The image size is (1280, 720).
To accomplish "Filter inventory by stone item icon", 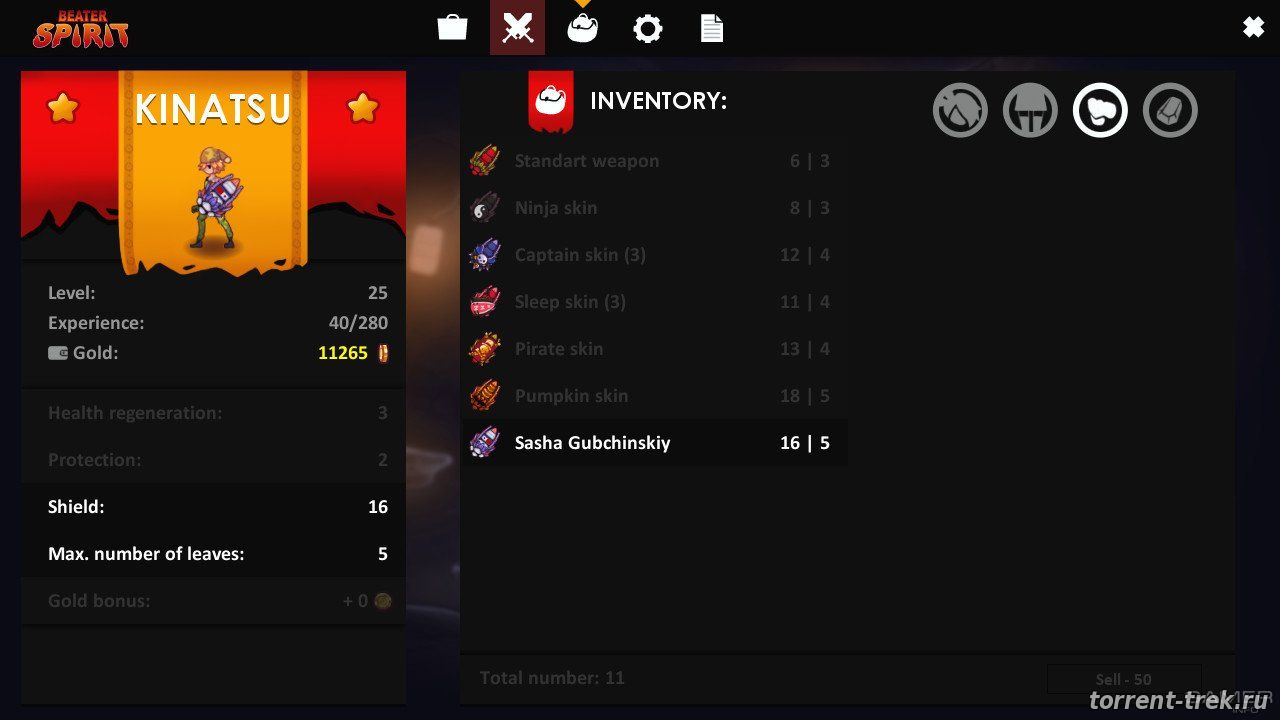I will tap(1170, 110).
